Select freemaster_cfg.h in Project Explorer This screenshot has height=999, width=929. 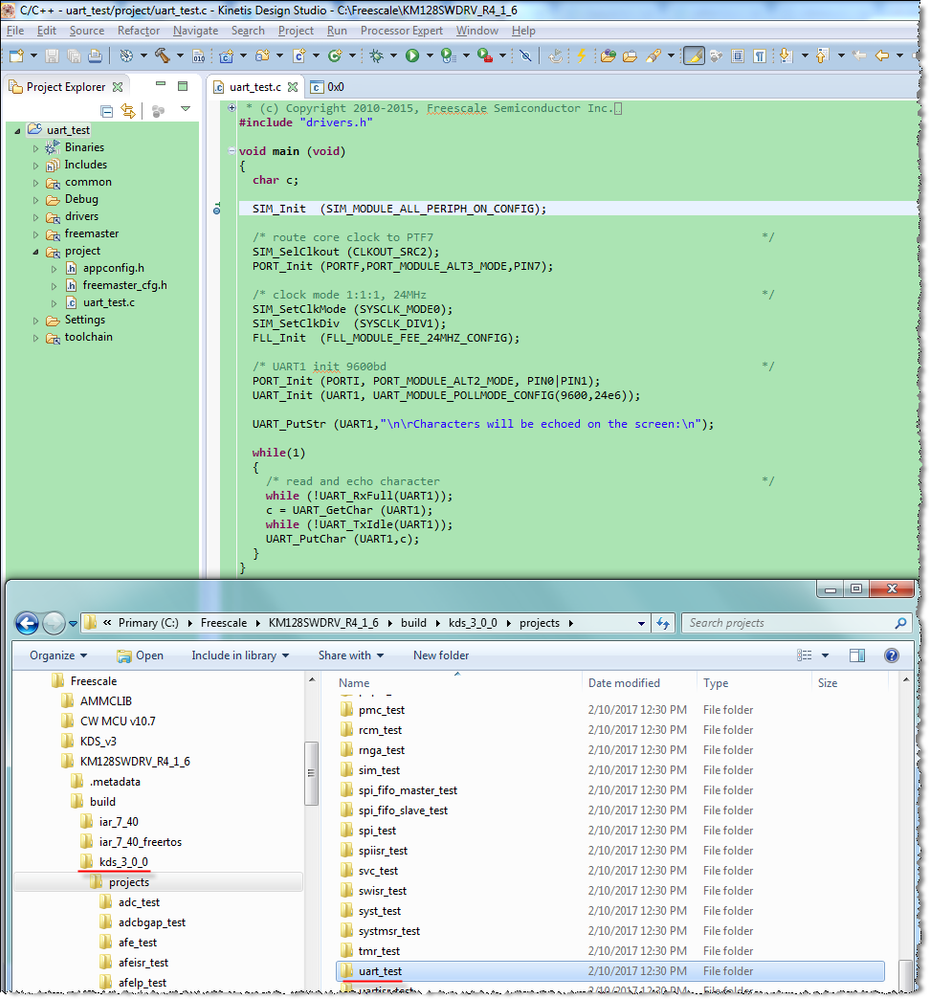(x=124, y=285)
